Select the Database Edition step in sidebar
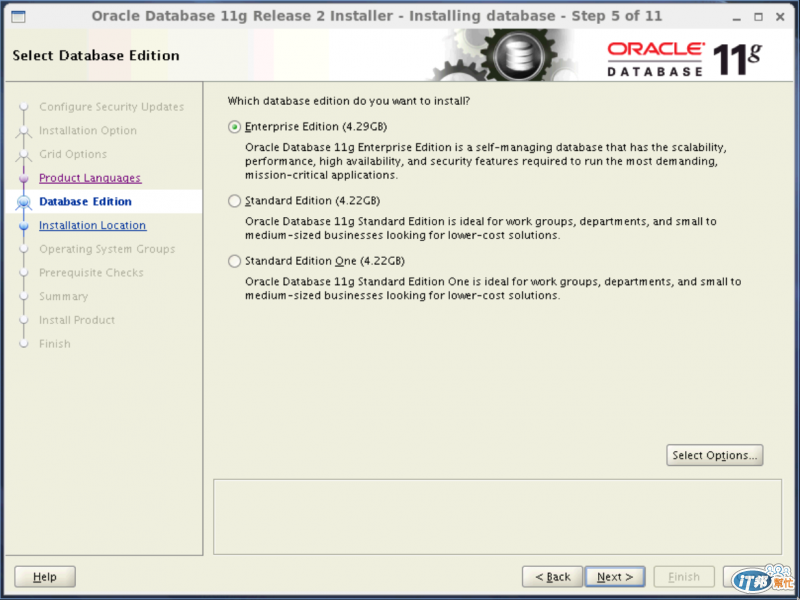Screen dimensions: 800x600 (x=85, y=202)
